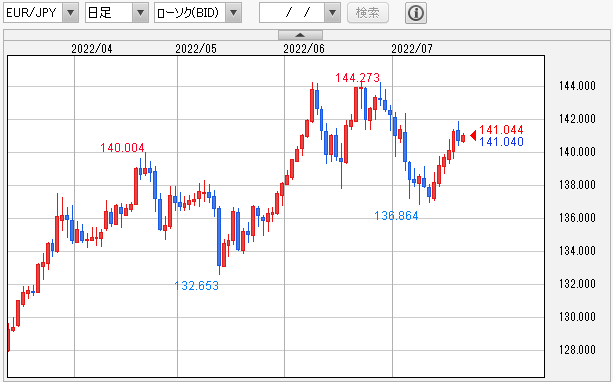Select the ローソク(BID) text in chart combo
The image size is (613, 382).
pyautogui.click(x=188, y=13)
